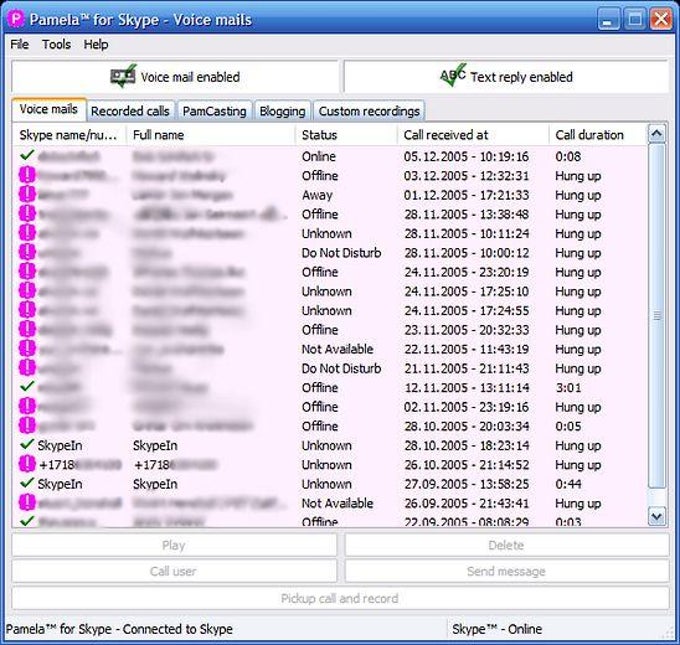Screen dimensions: 680x645
Task: Click the pink alert icon on the 22.11.2005 row
Action: [27, 348]
